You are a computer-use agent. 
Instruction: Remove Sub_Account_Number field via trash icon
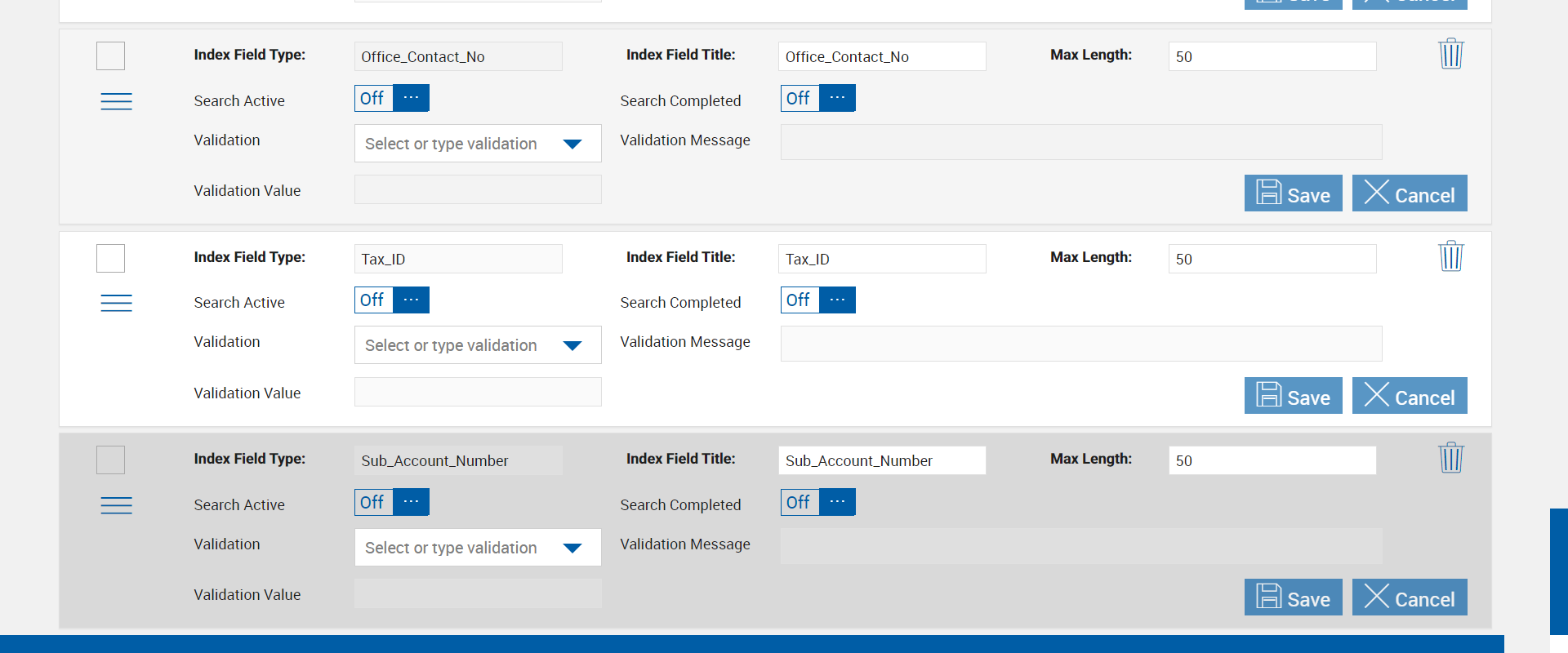click(1450, 458)
